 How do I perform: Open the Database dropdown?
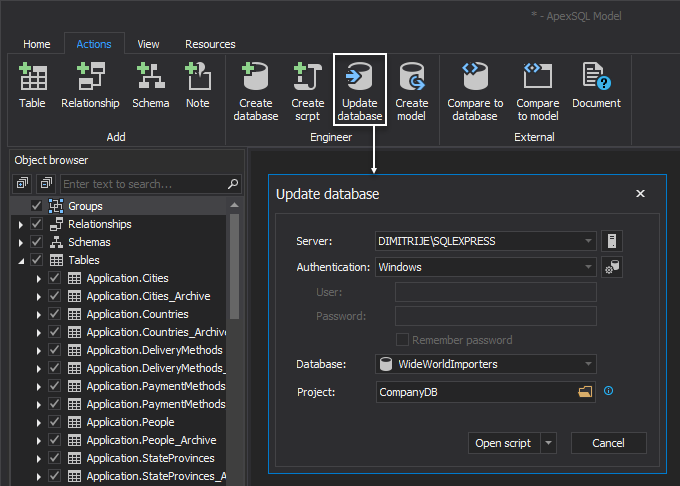[588, 364]
